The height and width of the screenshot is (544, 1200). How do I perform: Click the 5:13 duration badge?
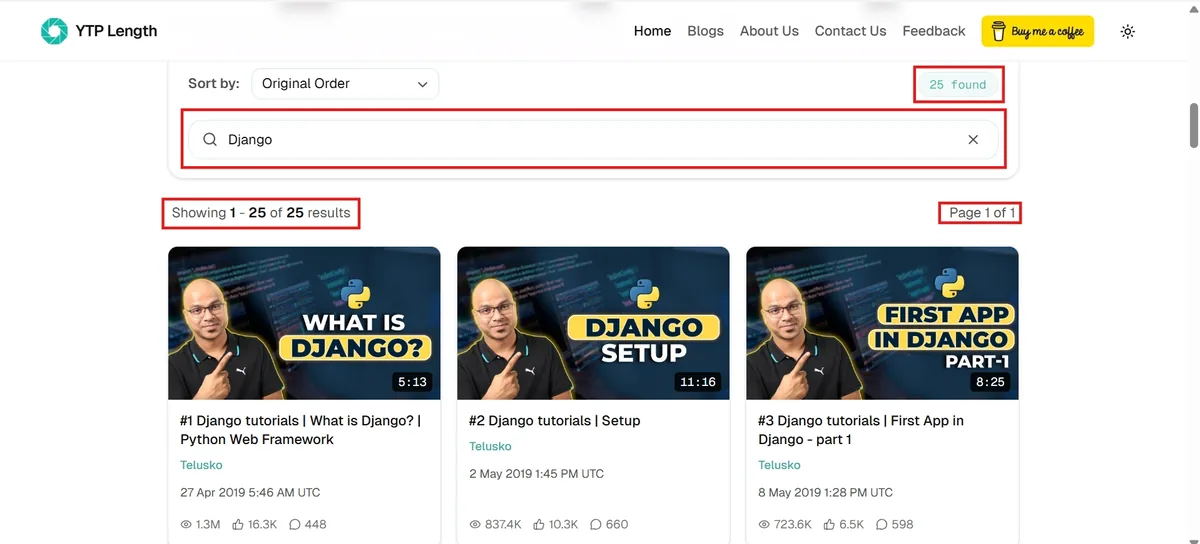pos(412,382)
